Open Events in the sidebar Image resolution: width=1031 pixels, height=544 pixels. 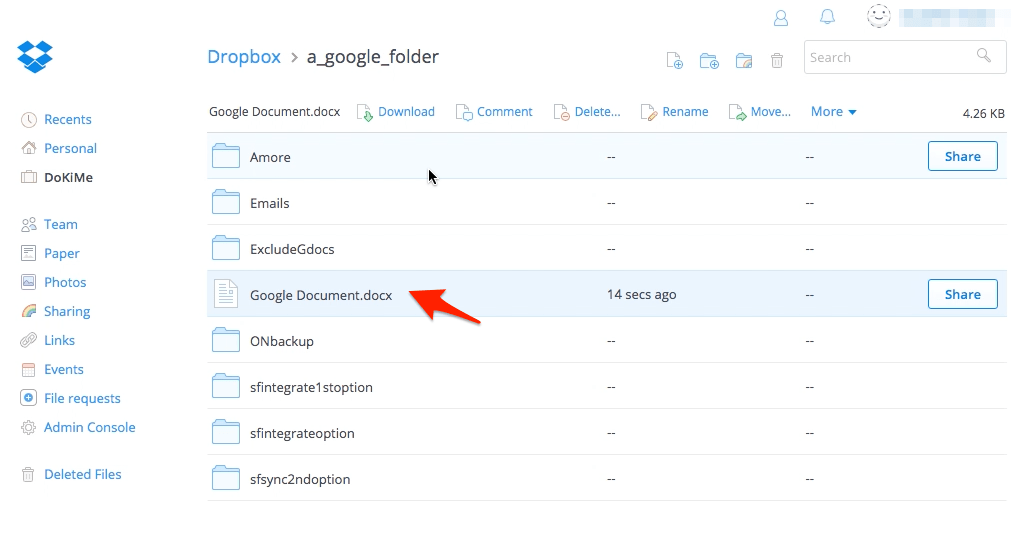(x=64, y=370)
